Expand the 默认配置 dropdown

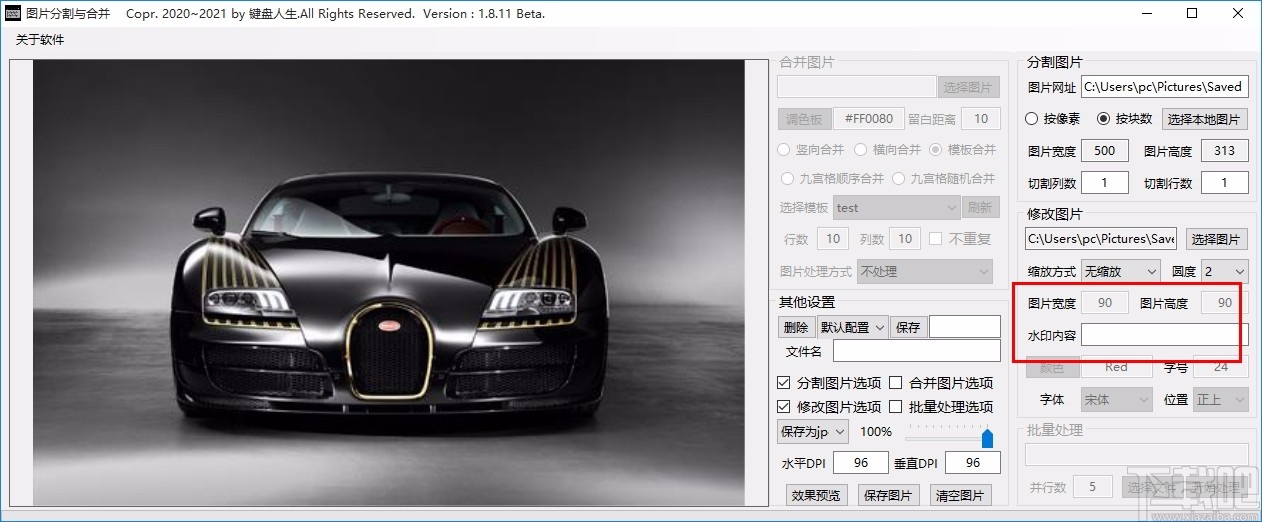point(852,327)
